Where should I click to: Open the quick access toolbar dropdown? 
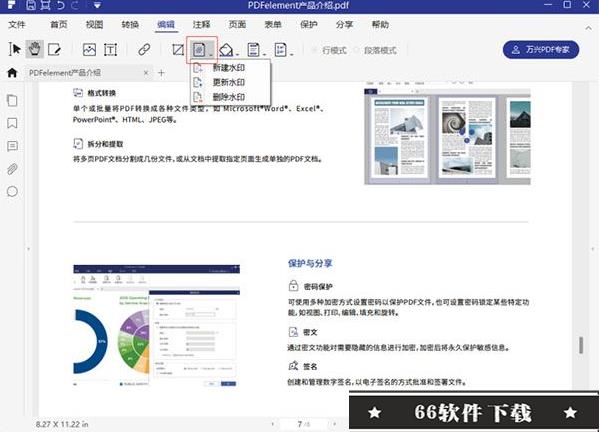97,5
